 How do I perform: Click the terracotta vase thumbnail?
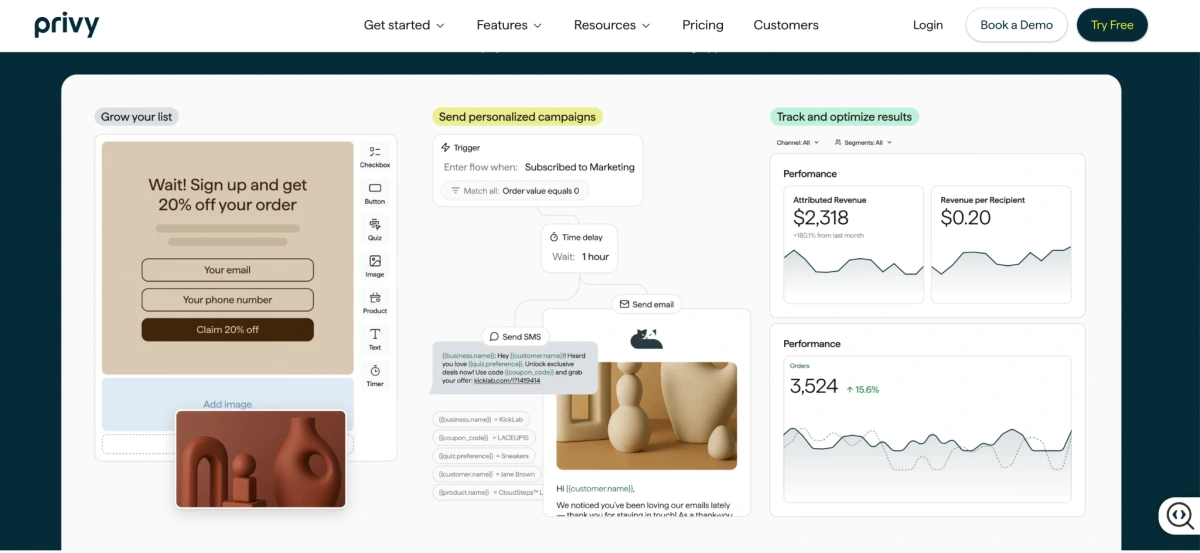(261, 458)
